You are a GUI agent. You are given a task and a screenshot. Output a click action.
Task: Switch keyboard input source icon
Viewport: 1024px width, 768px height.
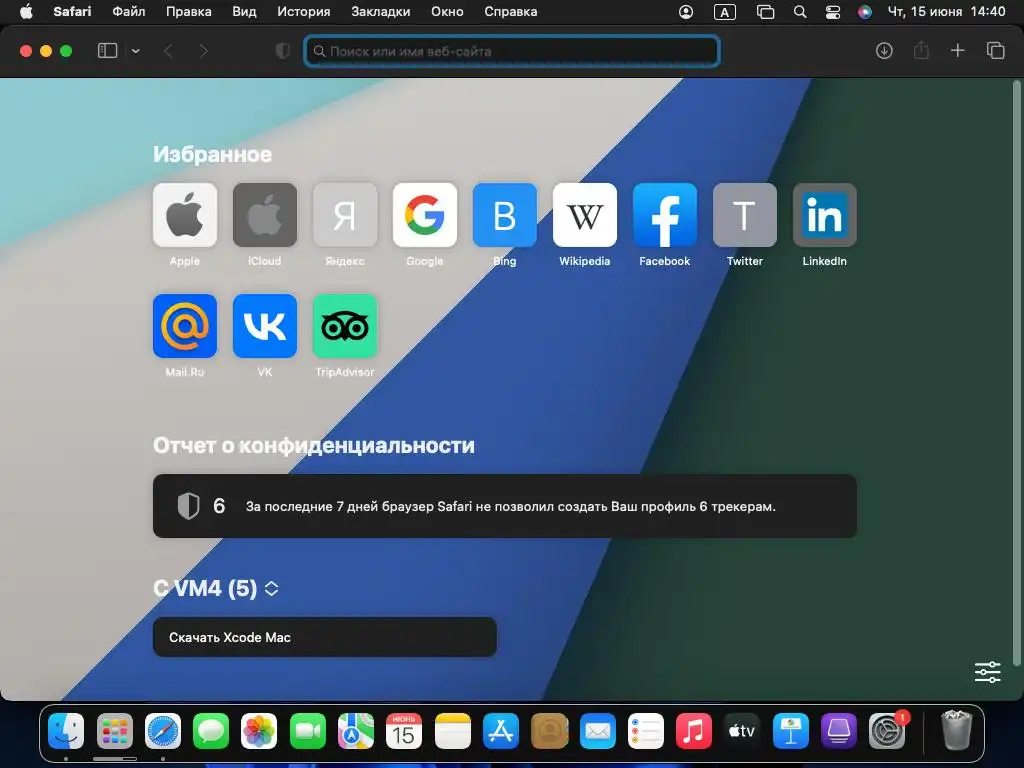[724, 12]
